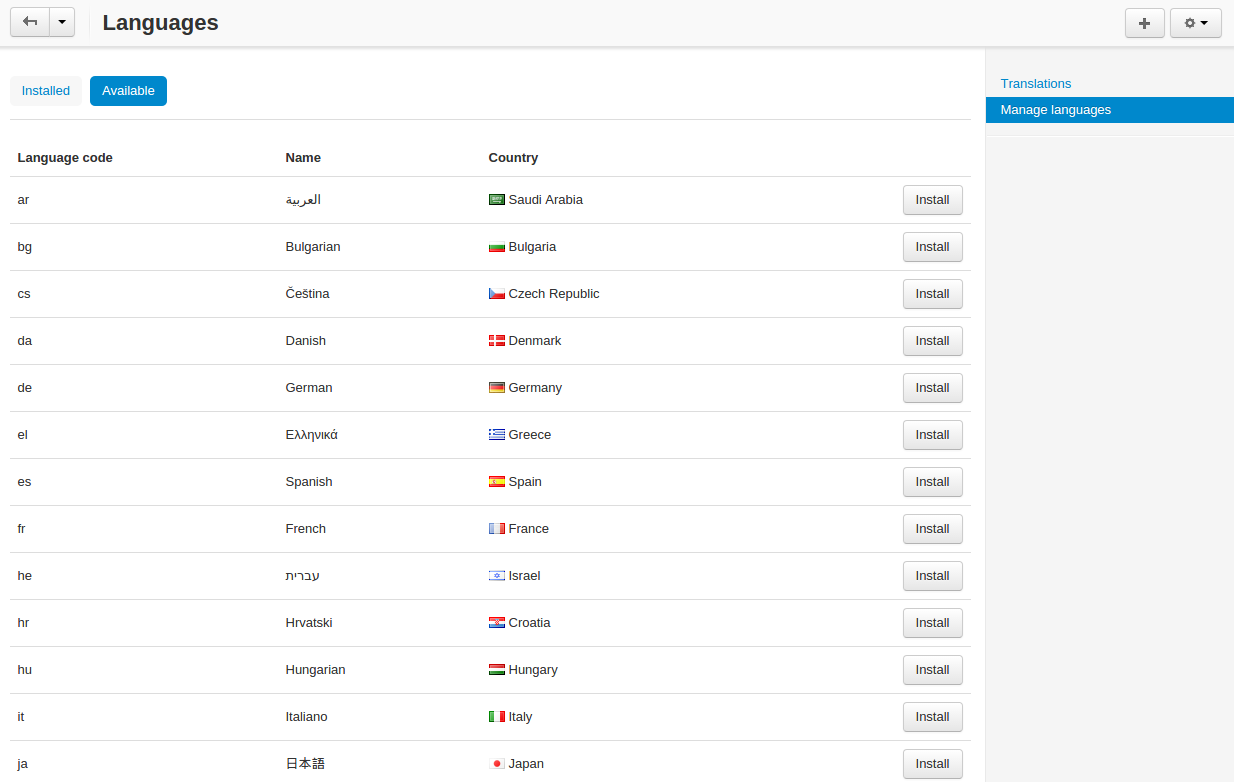Click the Language code column header
The image size is (1234, 782).
coord(65,158)
